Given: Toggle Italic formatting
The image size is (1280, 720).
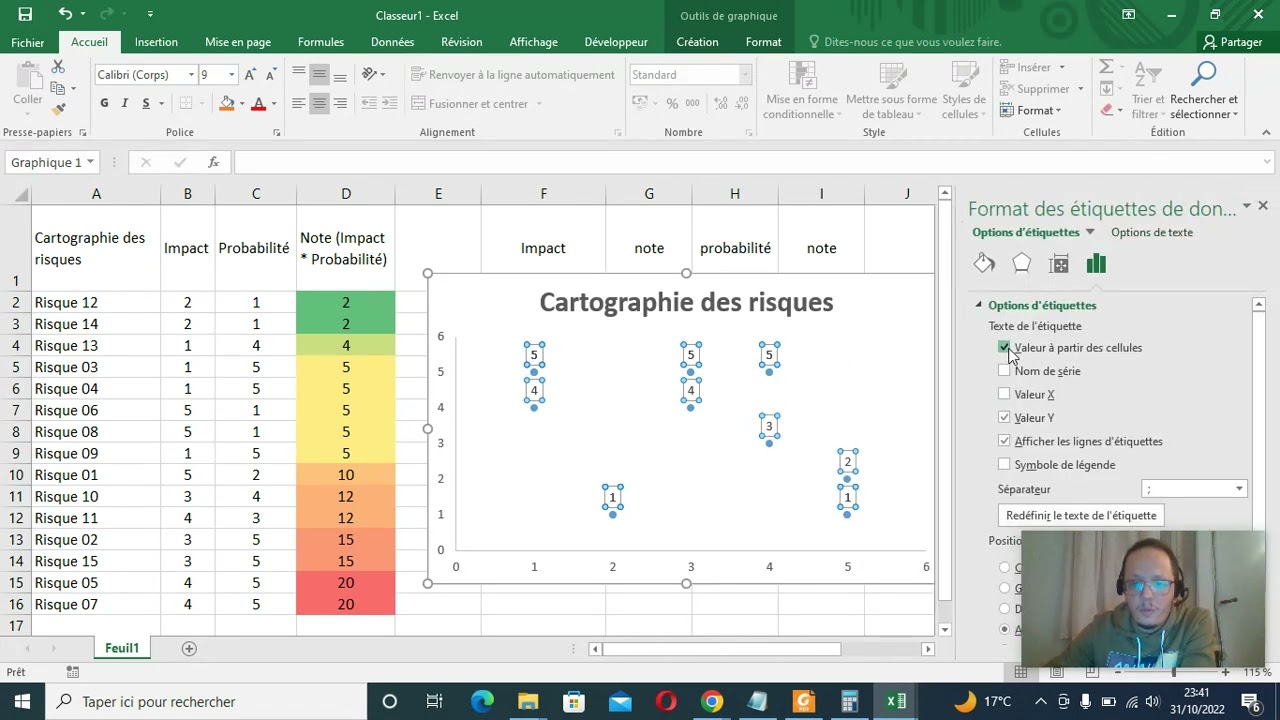Looking at the screenshot, I should point(125,103).
